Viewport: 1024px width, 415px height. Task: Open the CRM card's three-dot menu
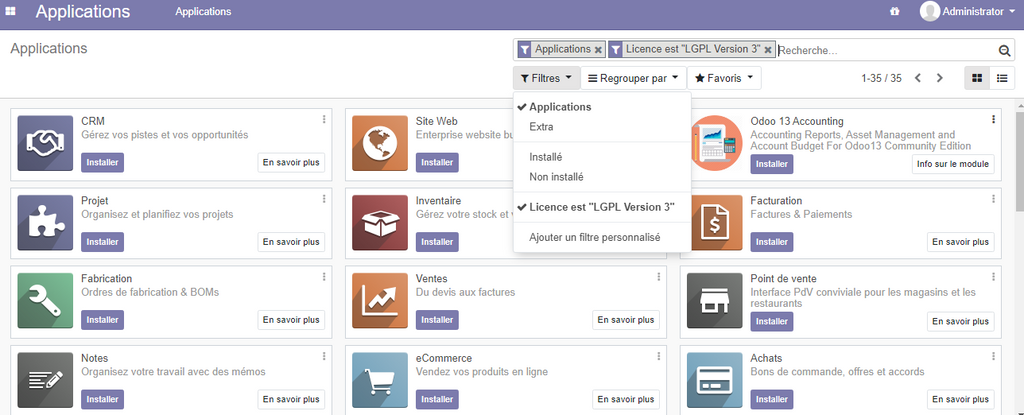coord(324,120)
